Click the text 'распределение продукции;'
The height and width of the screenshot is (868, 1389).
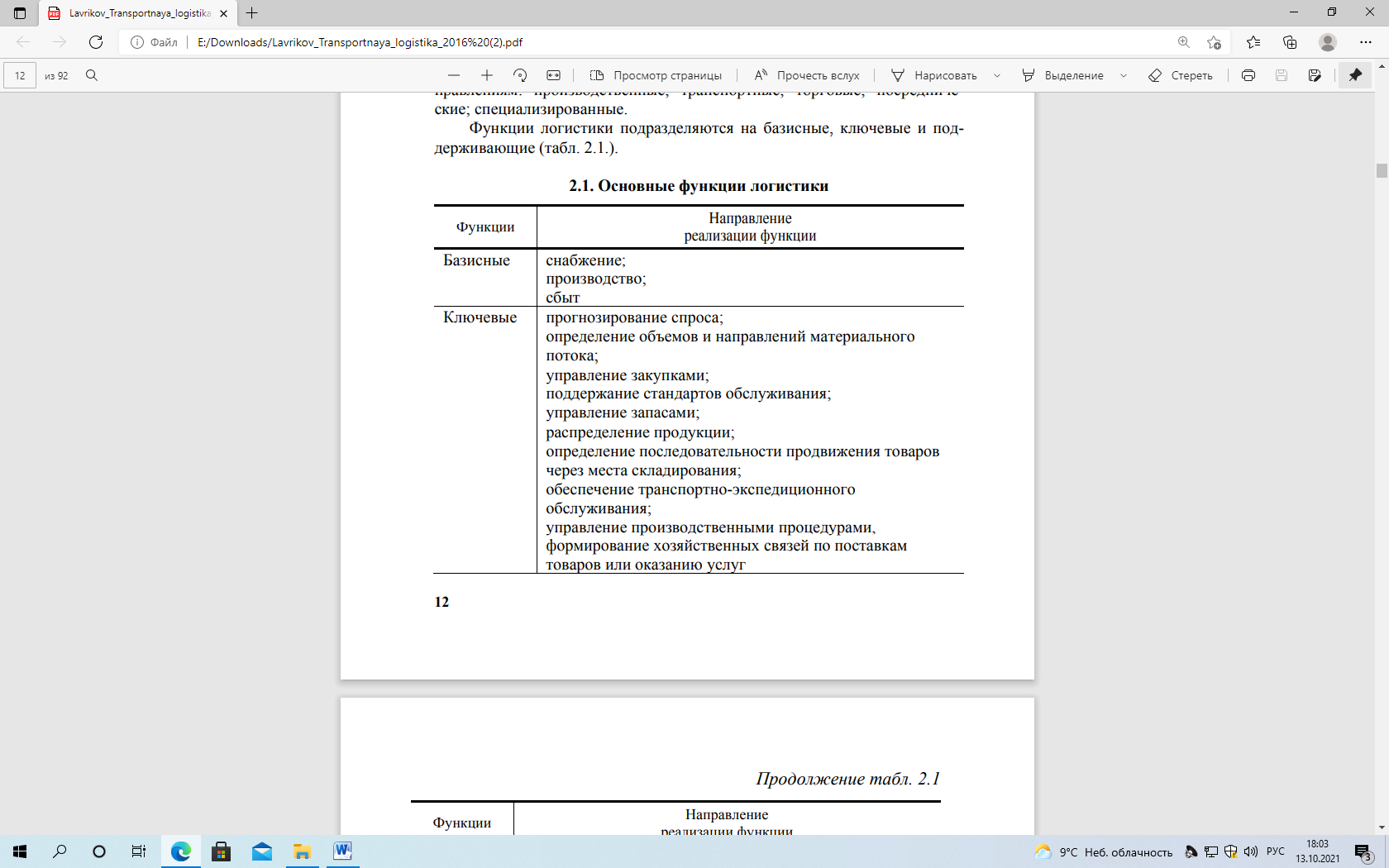[640, 432]
